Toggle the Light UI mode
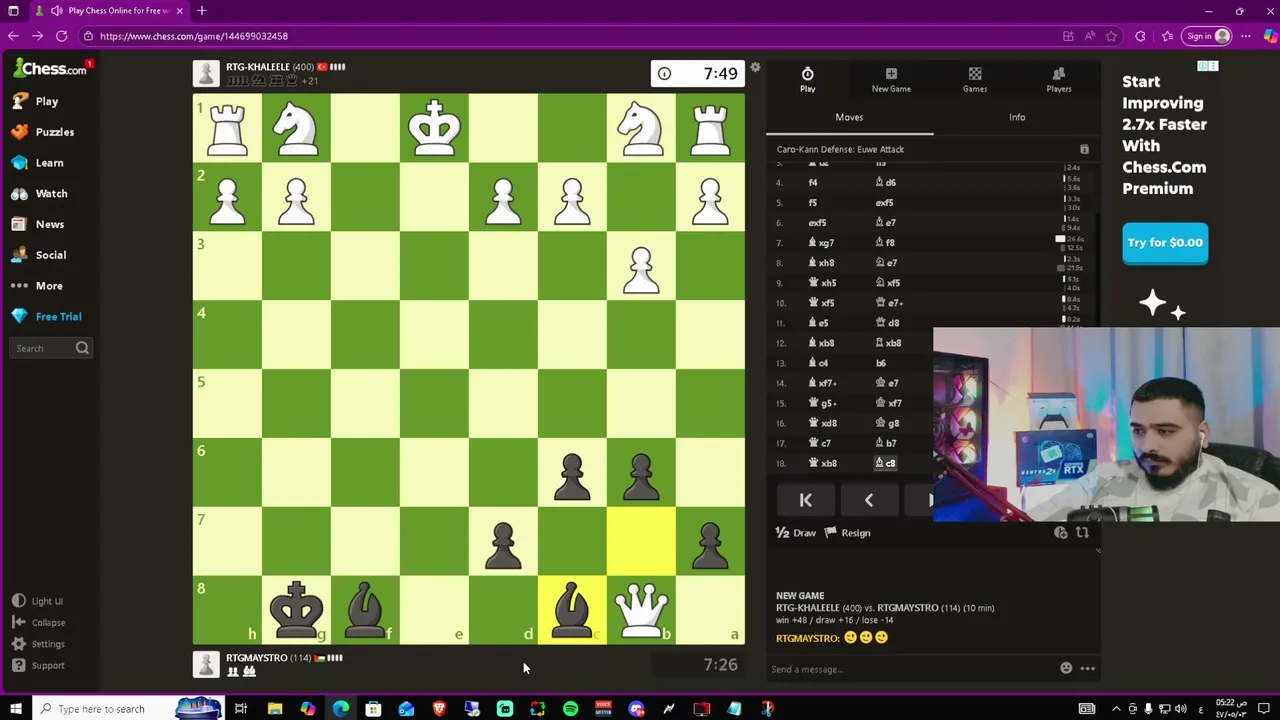1280x720 pixels. click(x=38, y=601)
